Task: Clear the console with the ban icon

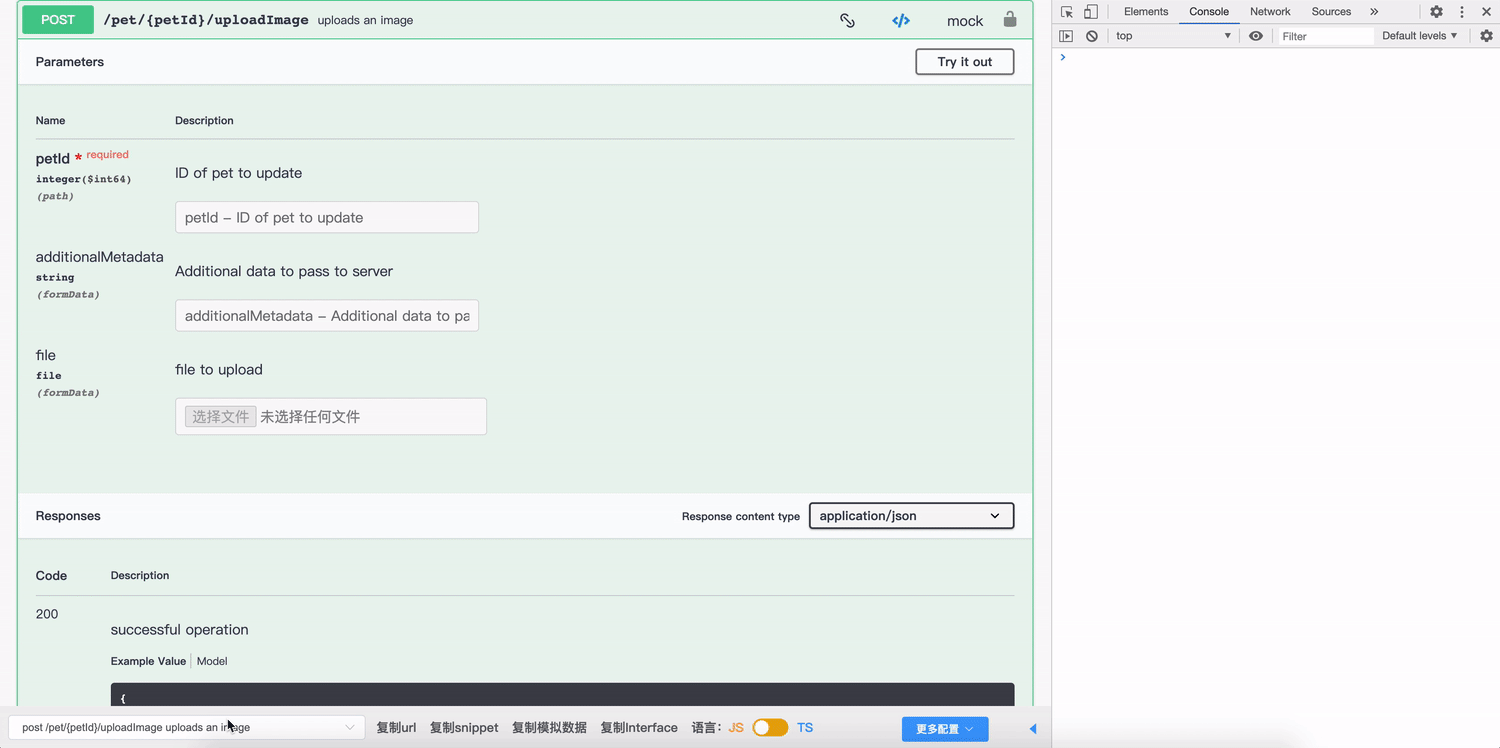Action: 1092,36
